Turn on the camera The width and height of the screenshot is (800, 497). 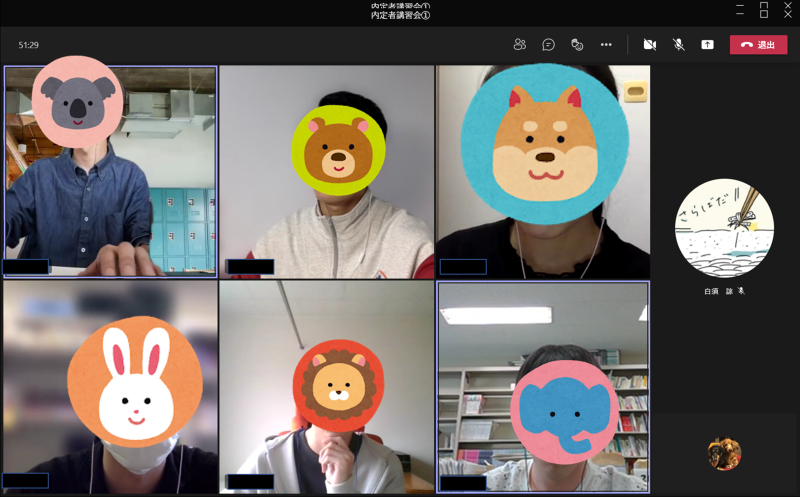pos(649,45)
